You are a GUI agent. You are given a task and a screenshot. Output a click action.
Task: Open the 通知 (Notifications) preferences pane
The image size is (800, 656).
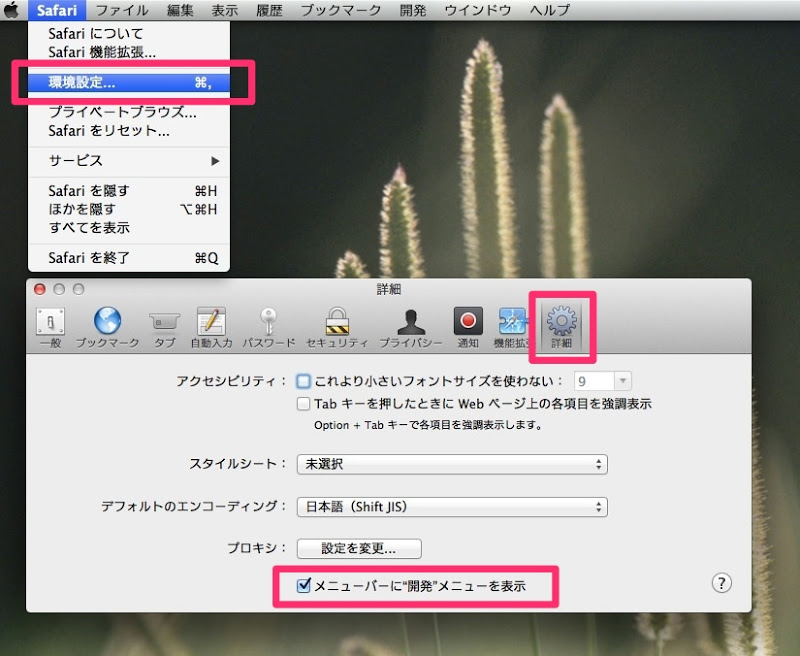click(468, 327)
